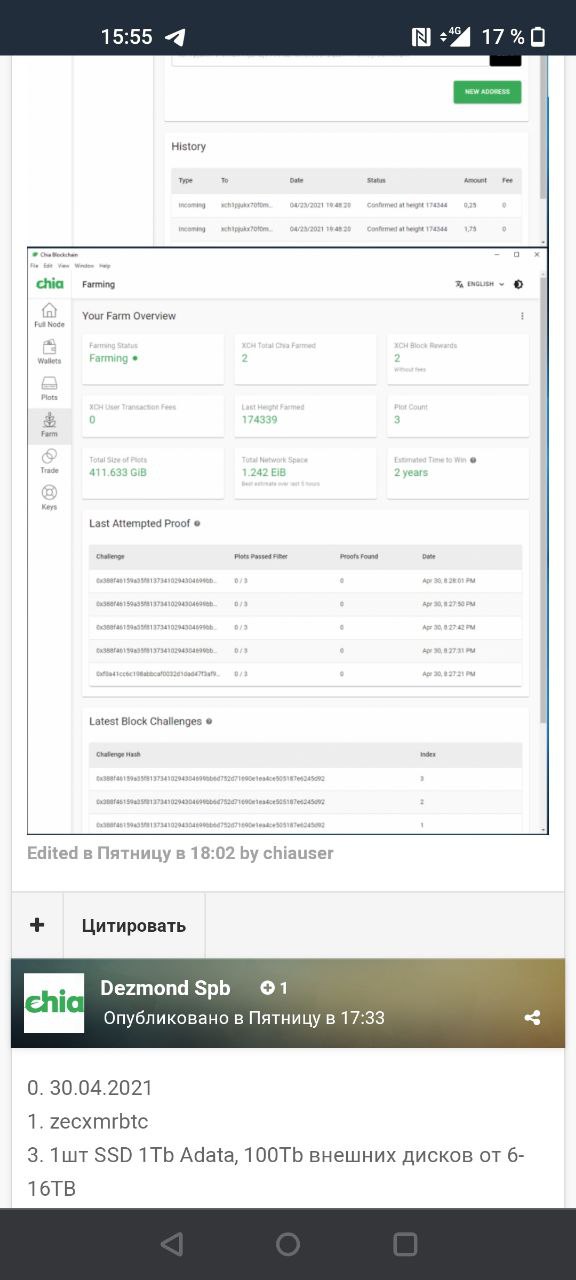The width and height of the screenshot is (576, 1280).
Task: Open the Wallets section in Chia sidebar
Action: 49,352
